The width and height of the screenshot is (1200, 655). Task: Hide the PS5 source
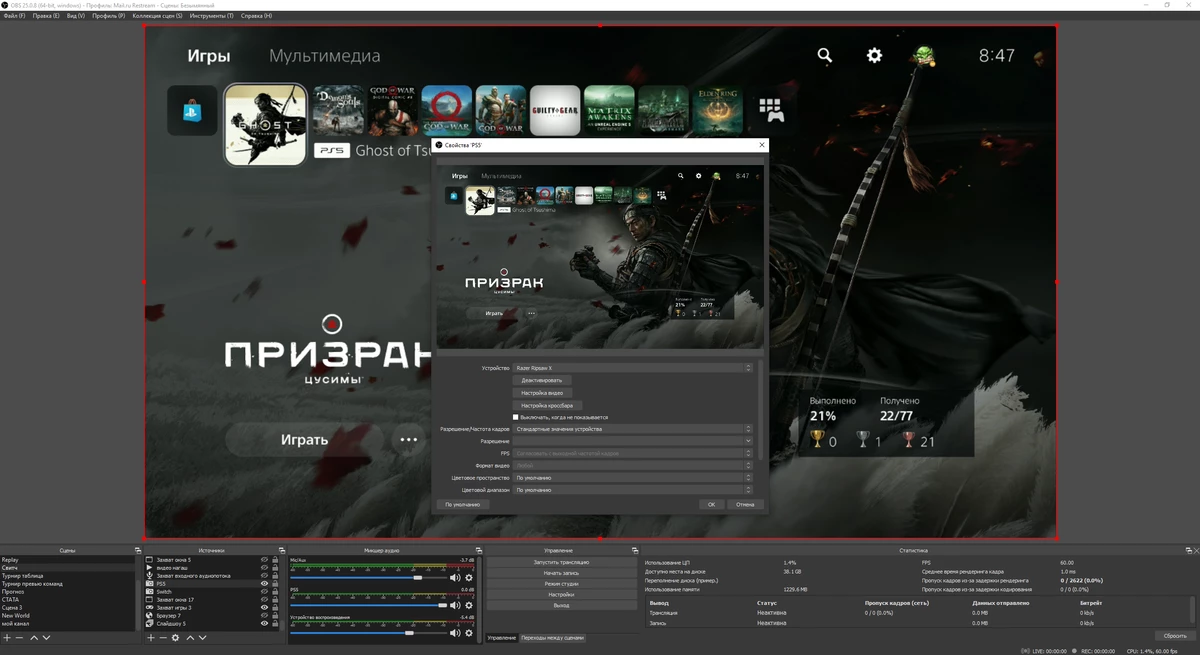[x=265, y=584]
